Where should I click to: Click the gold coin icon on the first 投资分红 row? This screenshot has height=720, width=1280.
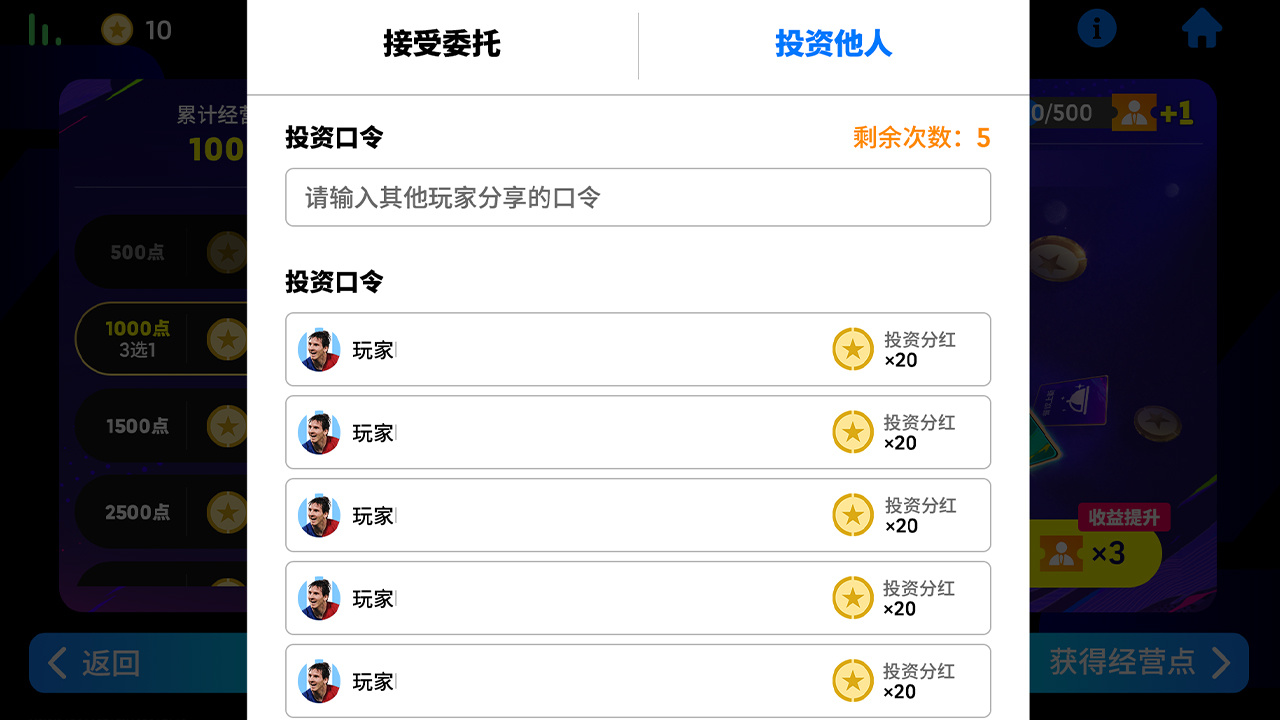[852, 349]
